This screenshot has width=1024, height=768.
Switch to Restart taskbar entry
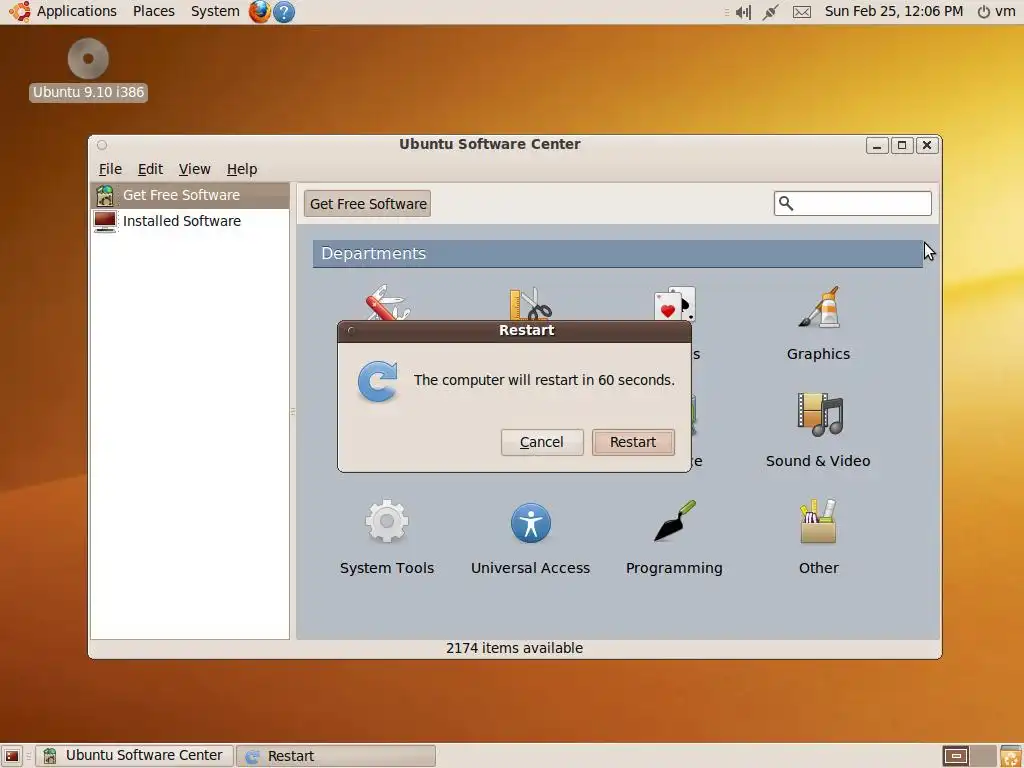click(336, 756)
